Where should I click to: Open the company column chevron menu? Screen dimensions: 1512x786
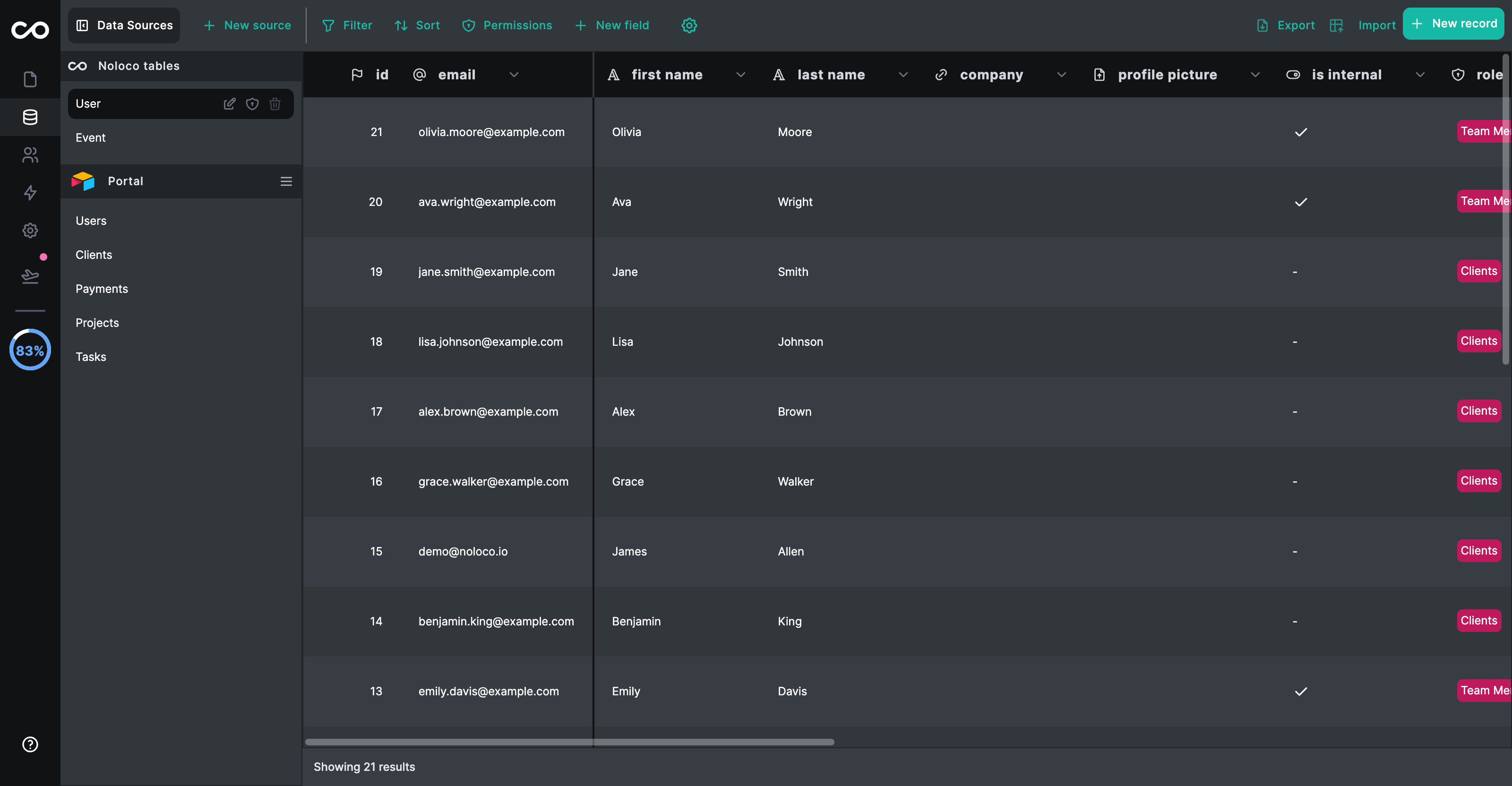click(1061, 75)
